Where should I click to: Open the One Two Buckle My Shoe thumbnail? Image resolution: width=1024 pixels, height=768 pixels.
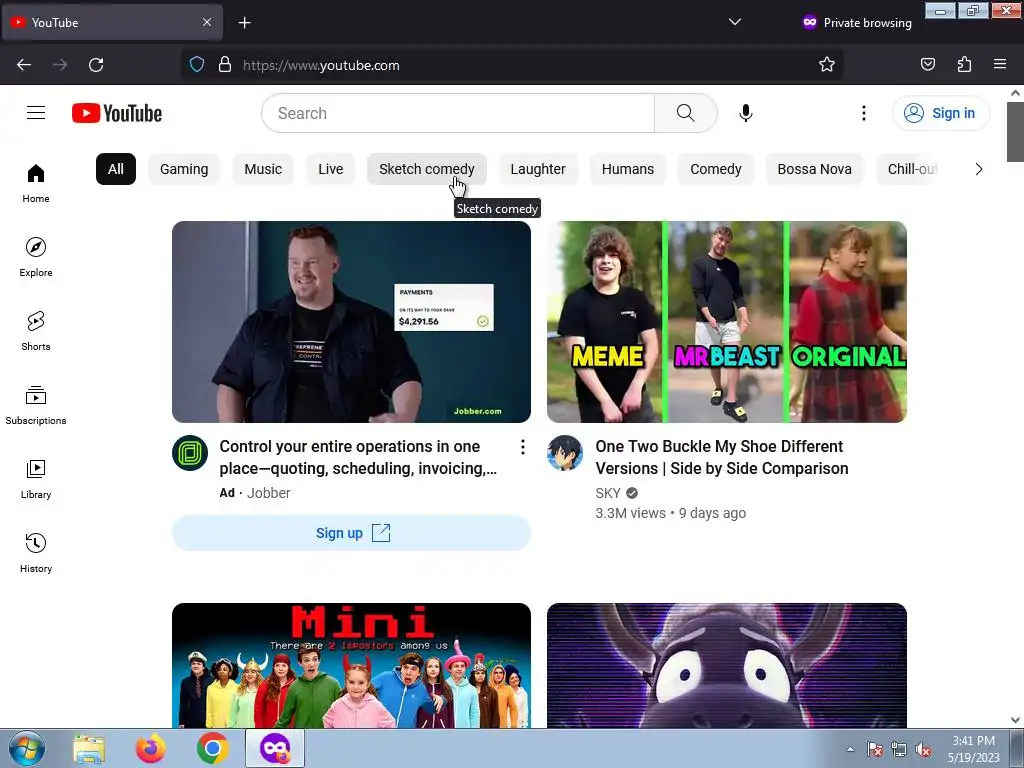tap(727, 322)
